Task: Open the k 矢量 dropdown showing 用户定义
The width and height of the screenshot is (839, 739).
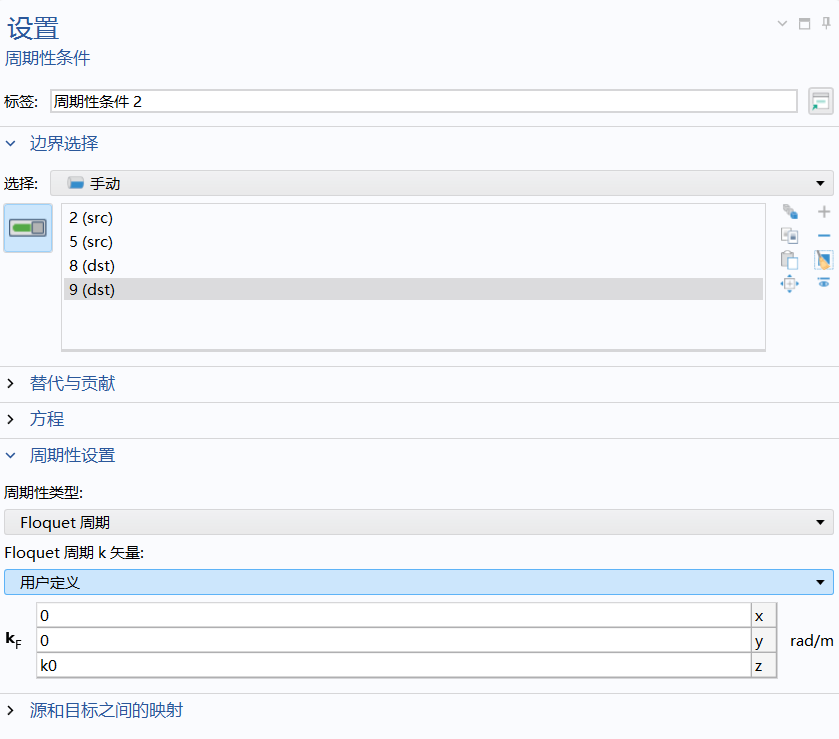Action: [x=418, y=582]
